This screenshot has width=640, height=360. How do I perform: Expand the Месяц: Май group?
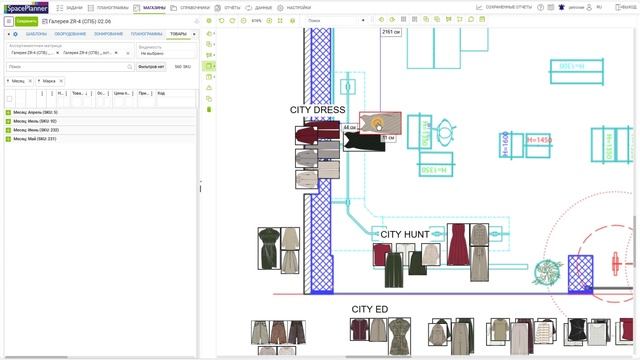click(x=8, y=139)
